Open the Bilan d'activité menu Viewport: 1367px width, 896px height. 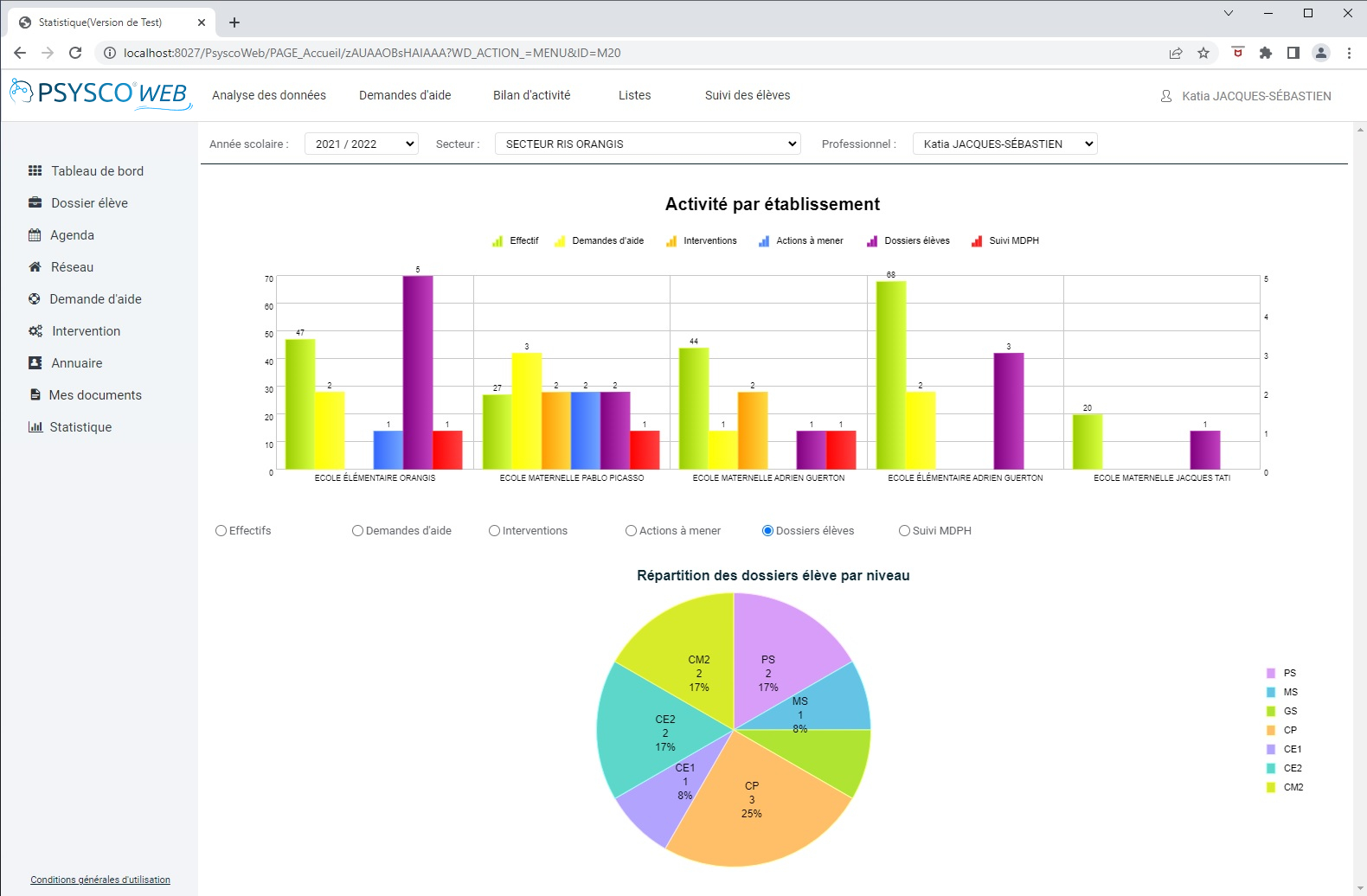pyautogui.click(x=531, y=95)
